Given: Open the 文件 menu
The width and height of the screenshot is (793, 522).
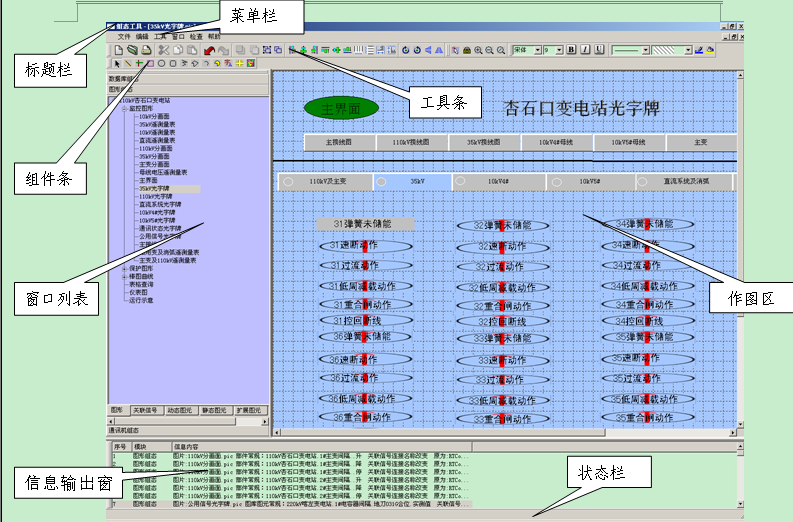Looking at the screenshot, I should click(124, 36).
